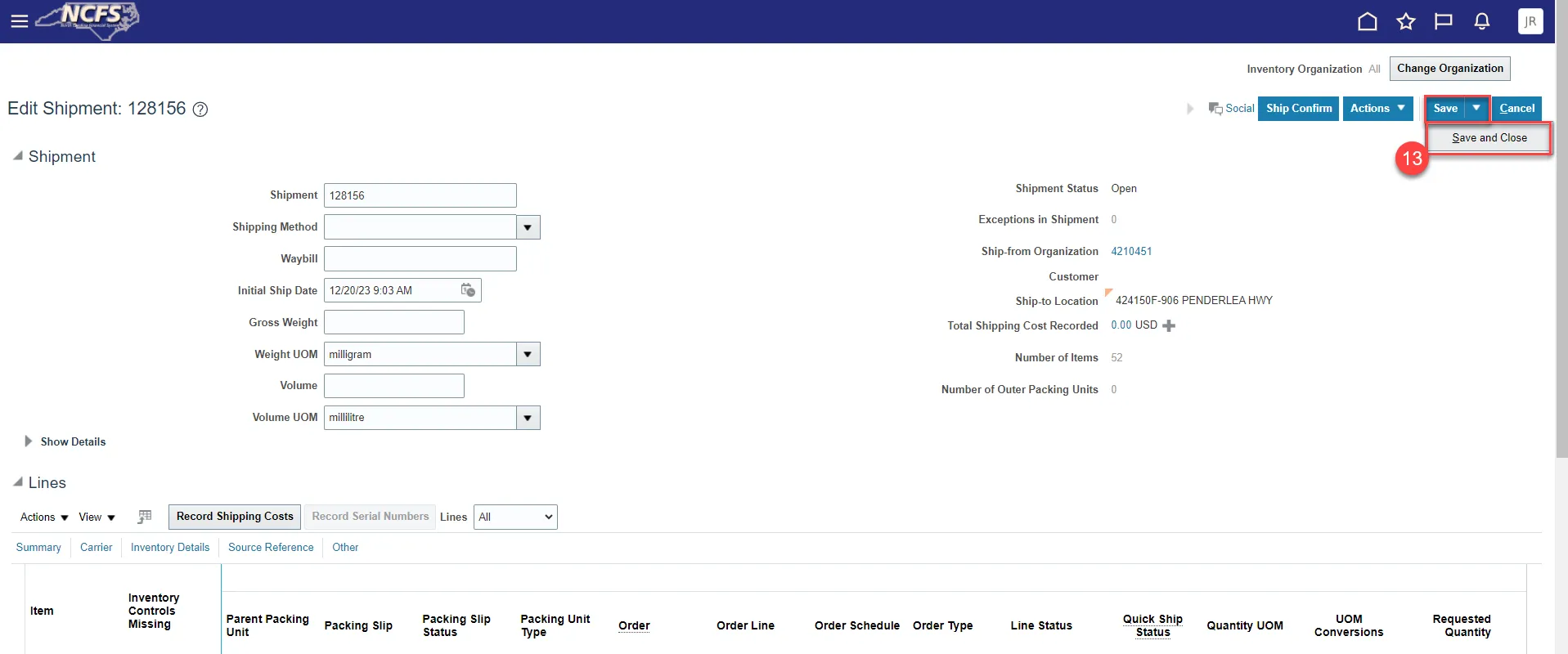Open the JR user profile menu
The image size is (1568, 654).
click(1530, 21)
